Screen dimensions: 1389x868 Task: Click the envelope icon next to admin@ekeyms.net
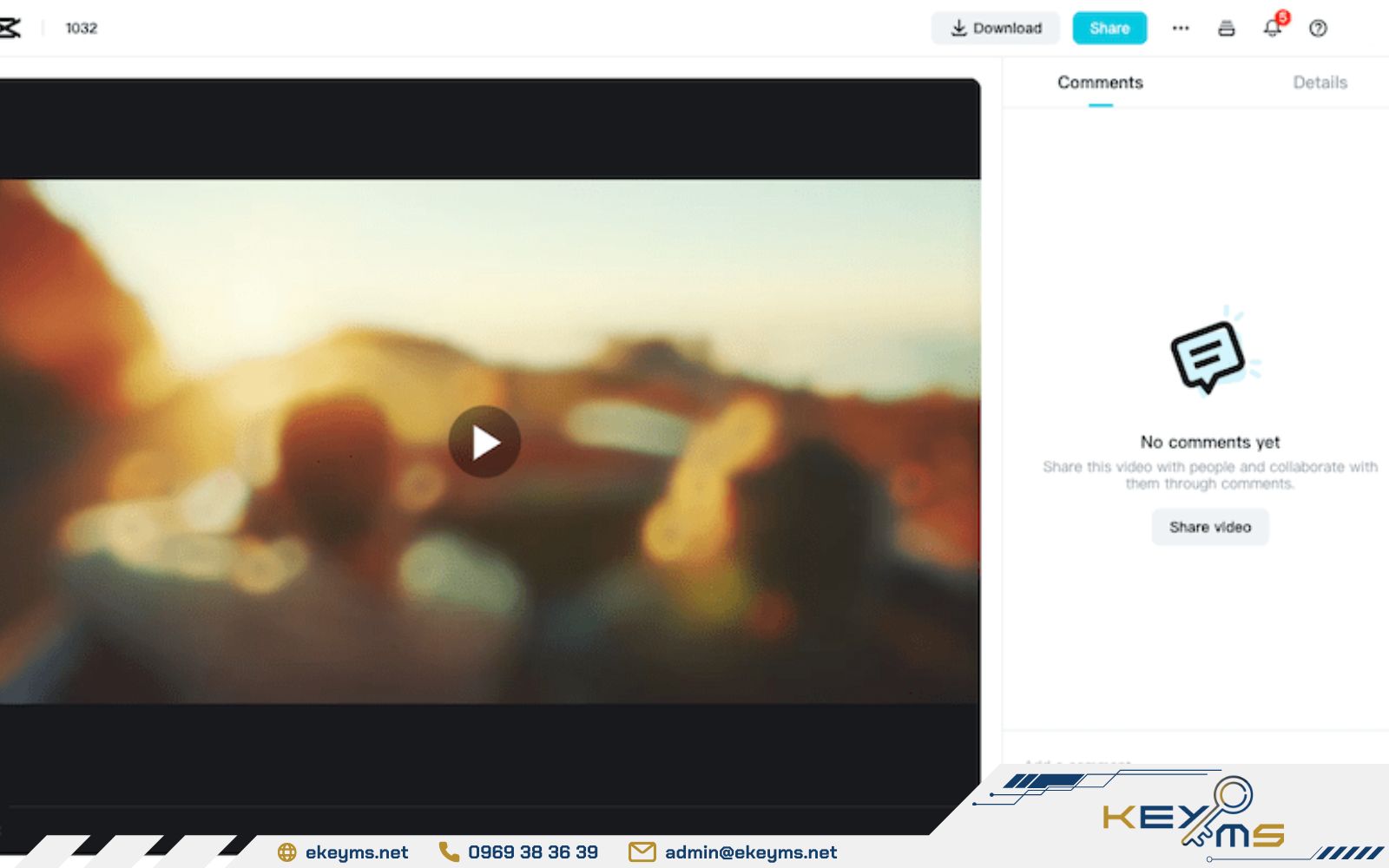click(x=642, y=852)
